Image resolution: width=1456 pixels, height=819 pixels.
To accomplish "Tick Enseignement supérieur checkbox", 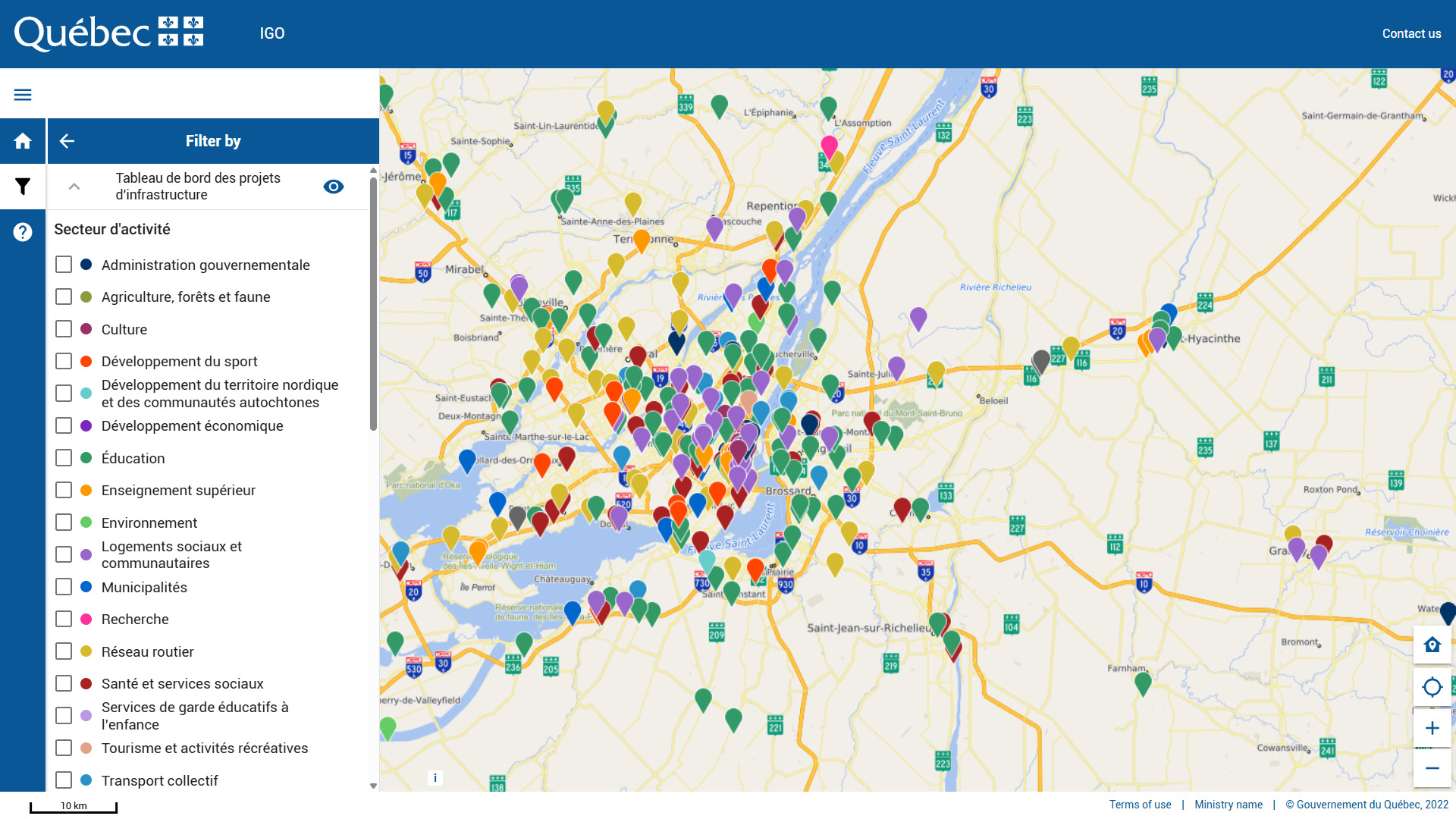I will click(x=64, y=490).
